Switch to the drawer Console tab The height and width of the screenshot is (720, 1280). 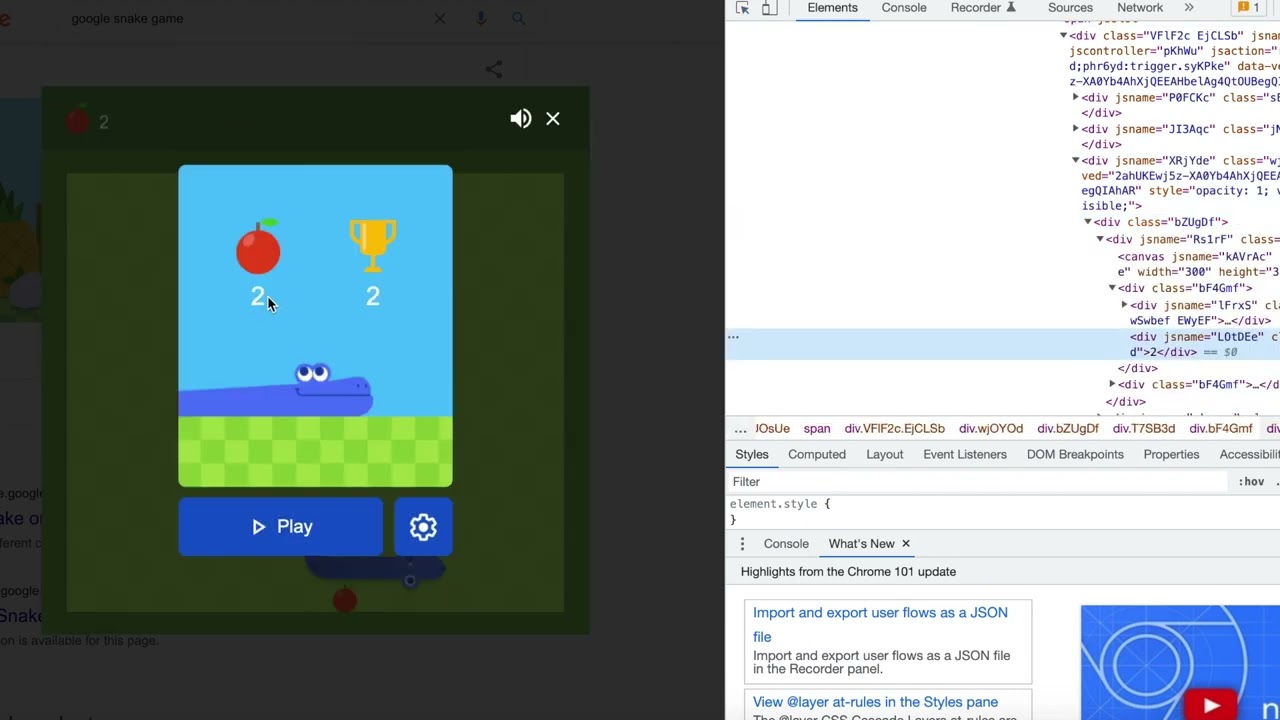[786, 544]
